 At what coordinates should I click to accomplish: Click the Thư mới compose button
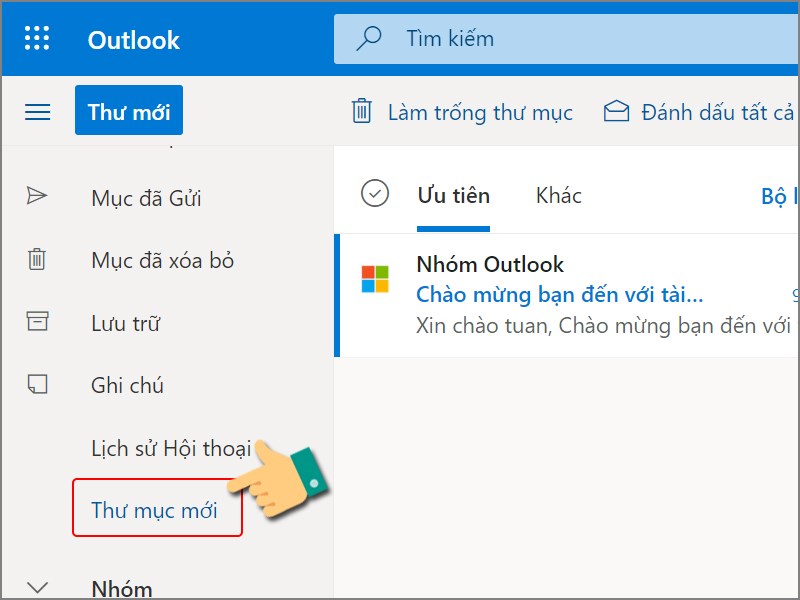[129, 111]
